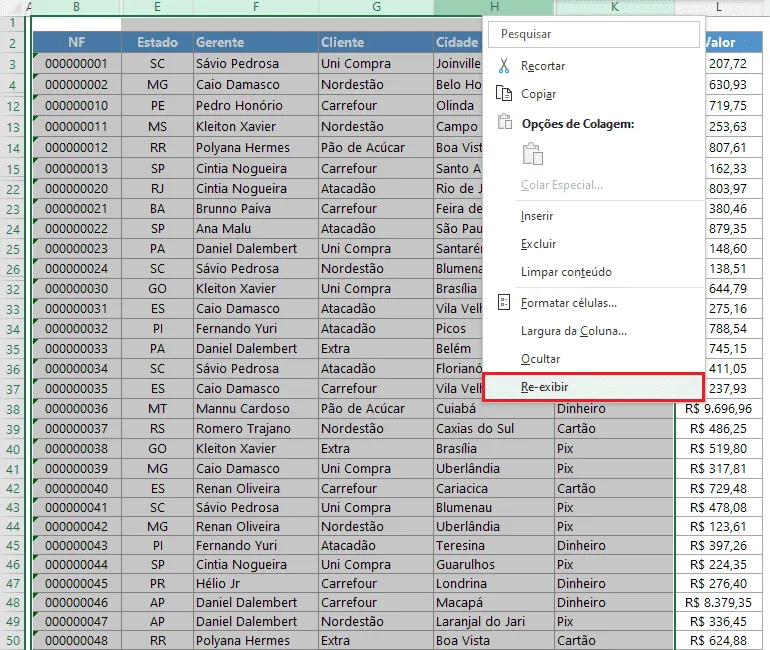Click Londrina city cell
The image size is (770, 650).
click(494, 583)
